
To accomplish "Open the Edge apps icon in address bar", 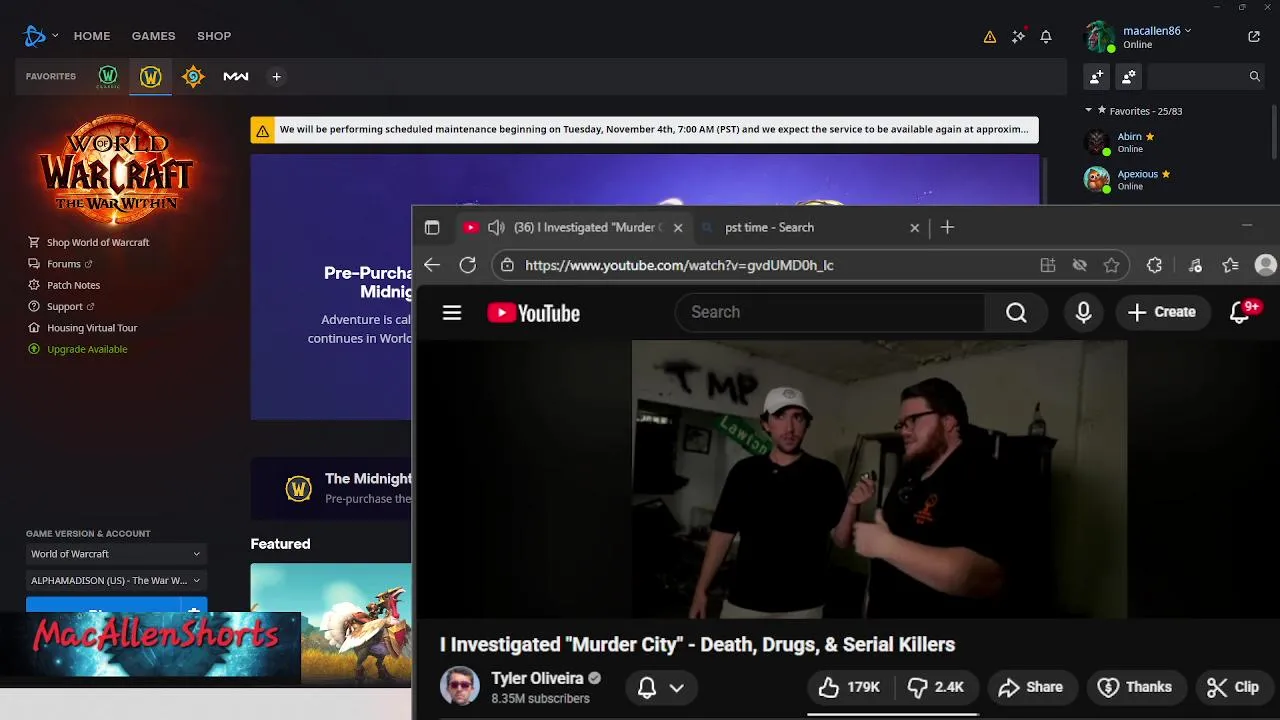I will point(1048,265).
